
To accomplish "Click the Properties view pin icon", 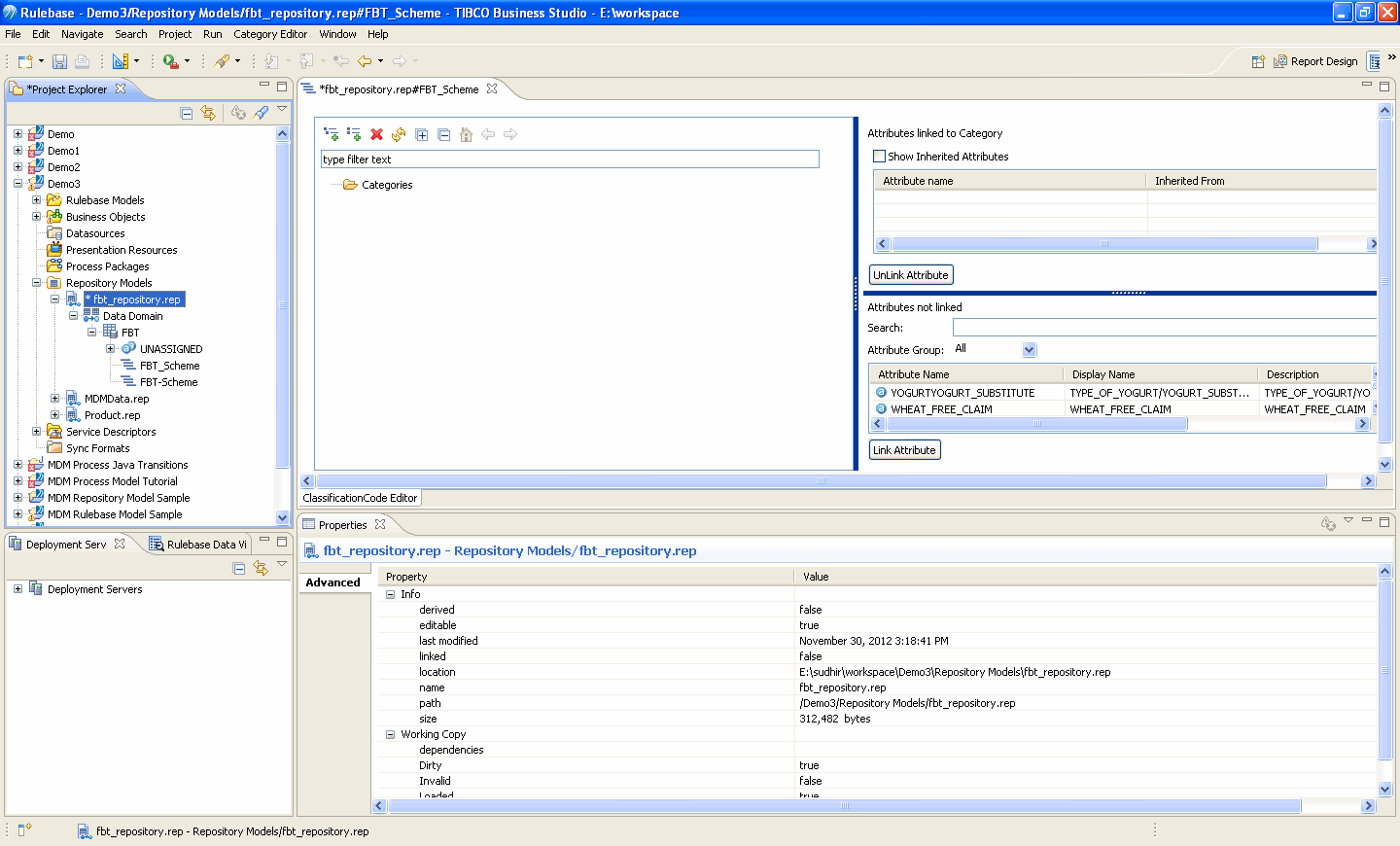I will coord(1328,524).
